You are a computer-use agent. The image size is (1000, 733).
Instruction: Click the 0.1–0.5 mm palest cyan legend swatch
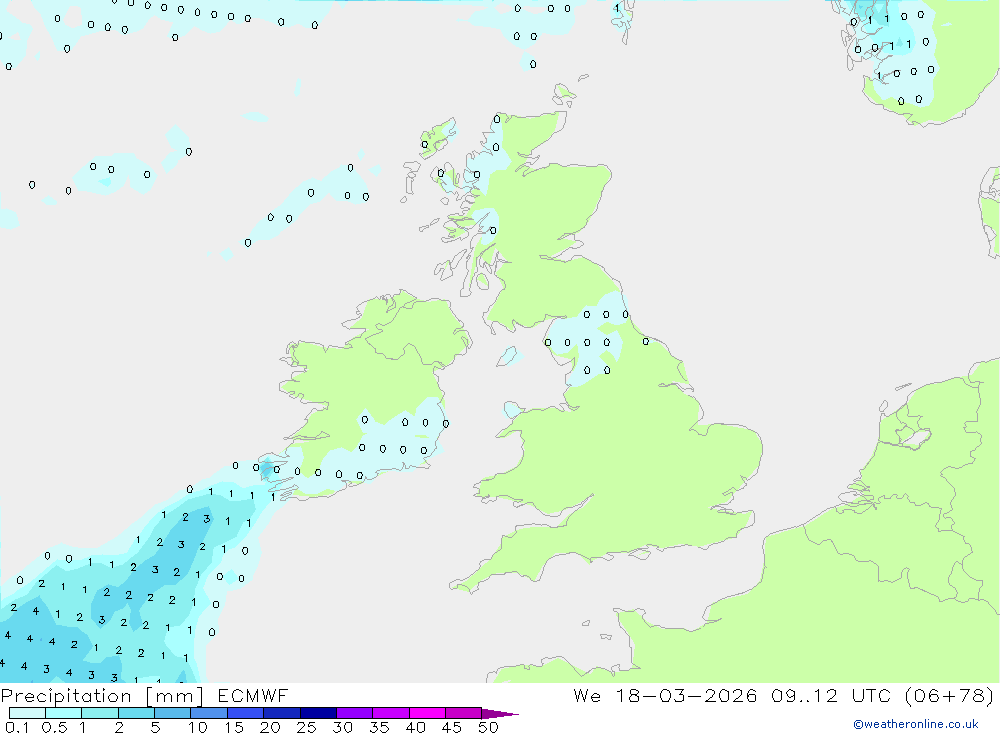coord(27,713)
